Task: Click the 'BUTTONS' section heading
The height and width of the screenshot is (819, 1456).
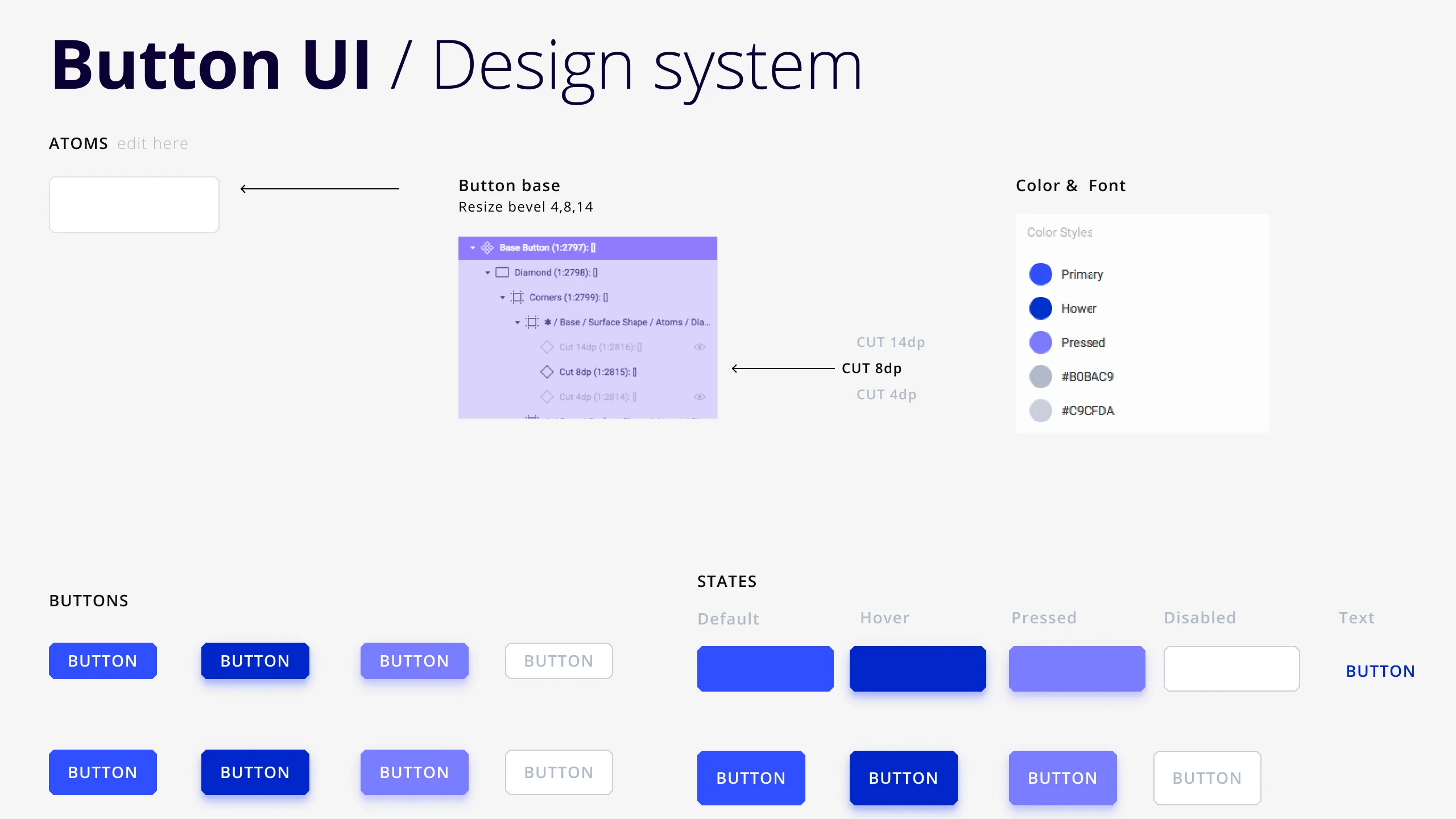Action: [x=89, y=601]
